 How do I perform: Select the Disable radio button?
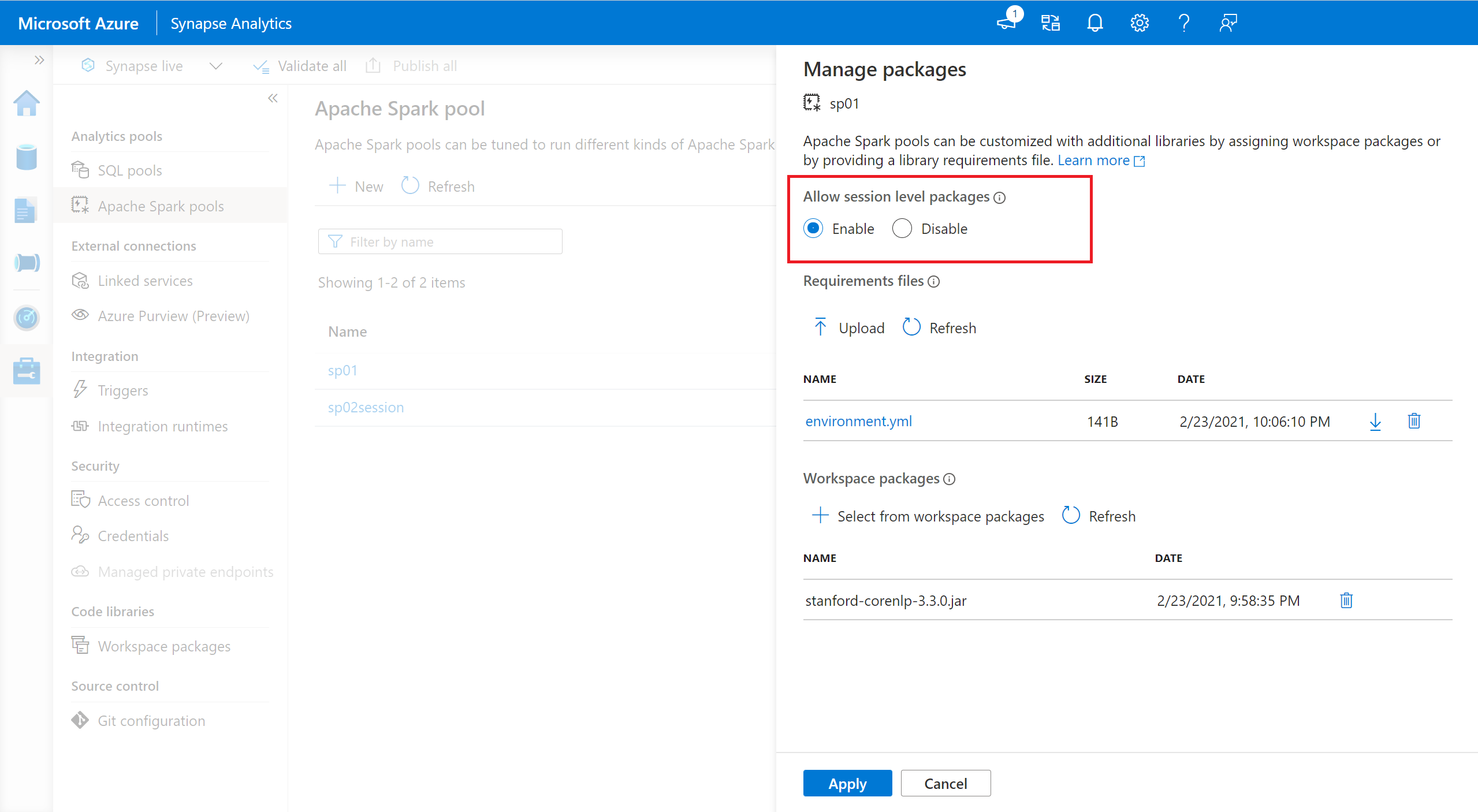pyautogui.click(x=902, y=229)
